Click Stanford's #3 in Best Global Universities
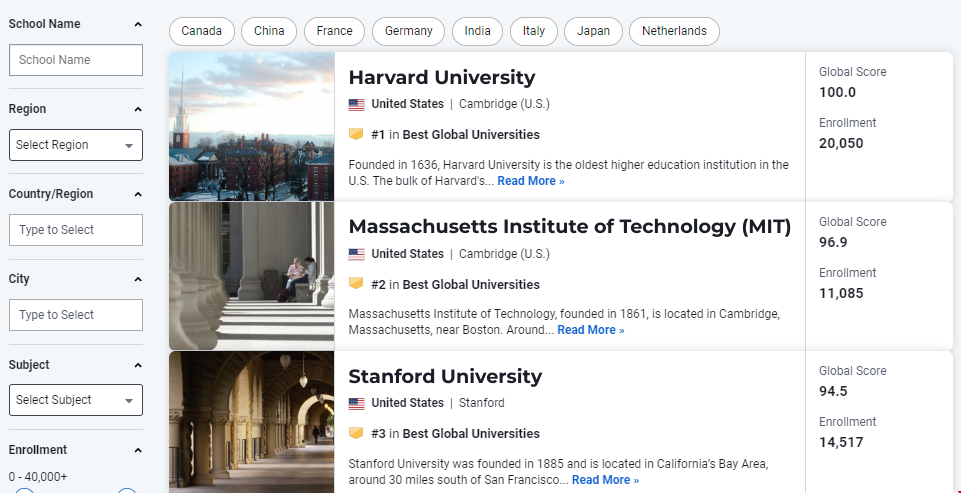Viewport: 961px width, 493px height. point(455,434)
